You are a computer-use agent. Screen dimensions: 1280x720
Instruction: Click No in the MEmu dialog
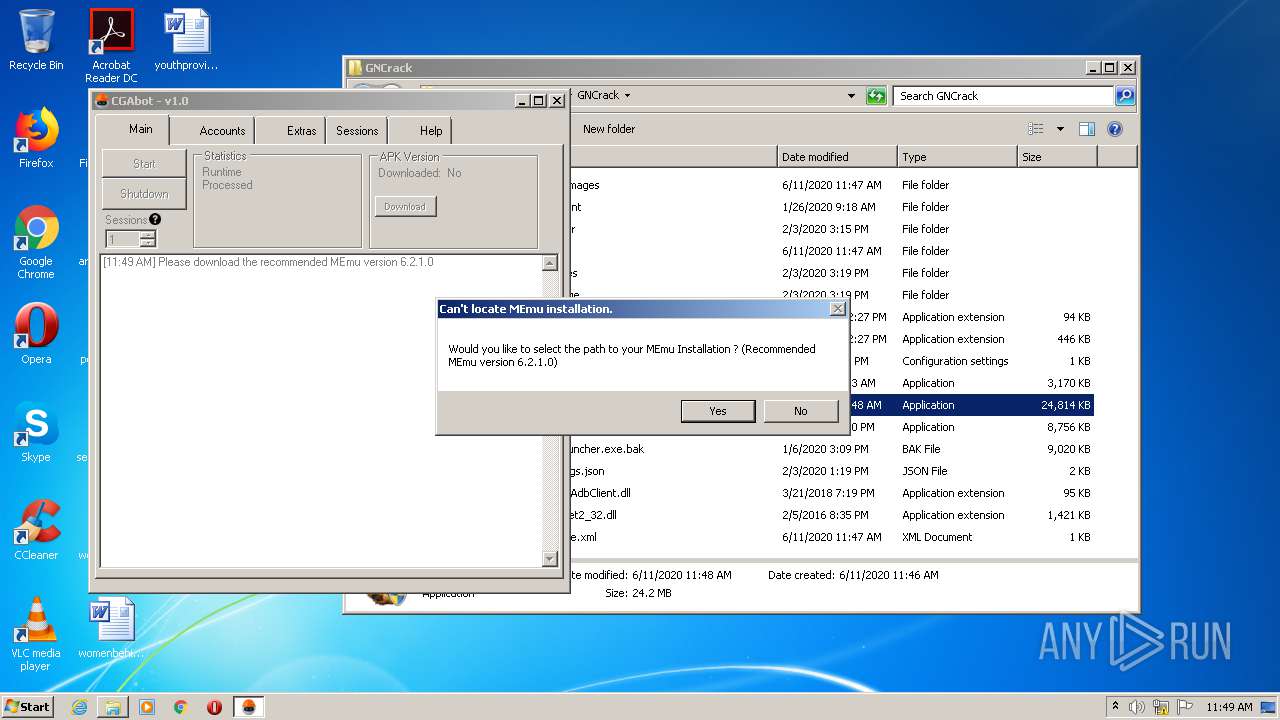[x=801, y=411]
